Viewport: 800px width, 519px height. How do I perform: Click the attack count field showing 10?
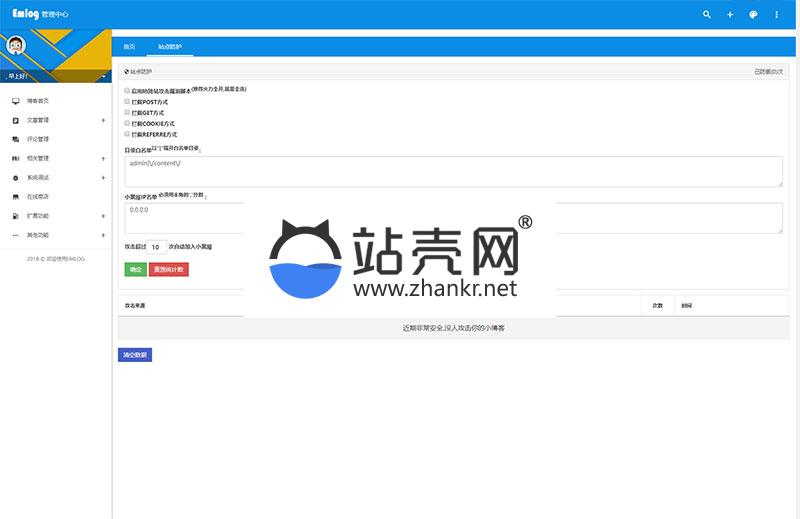[157, 246]
